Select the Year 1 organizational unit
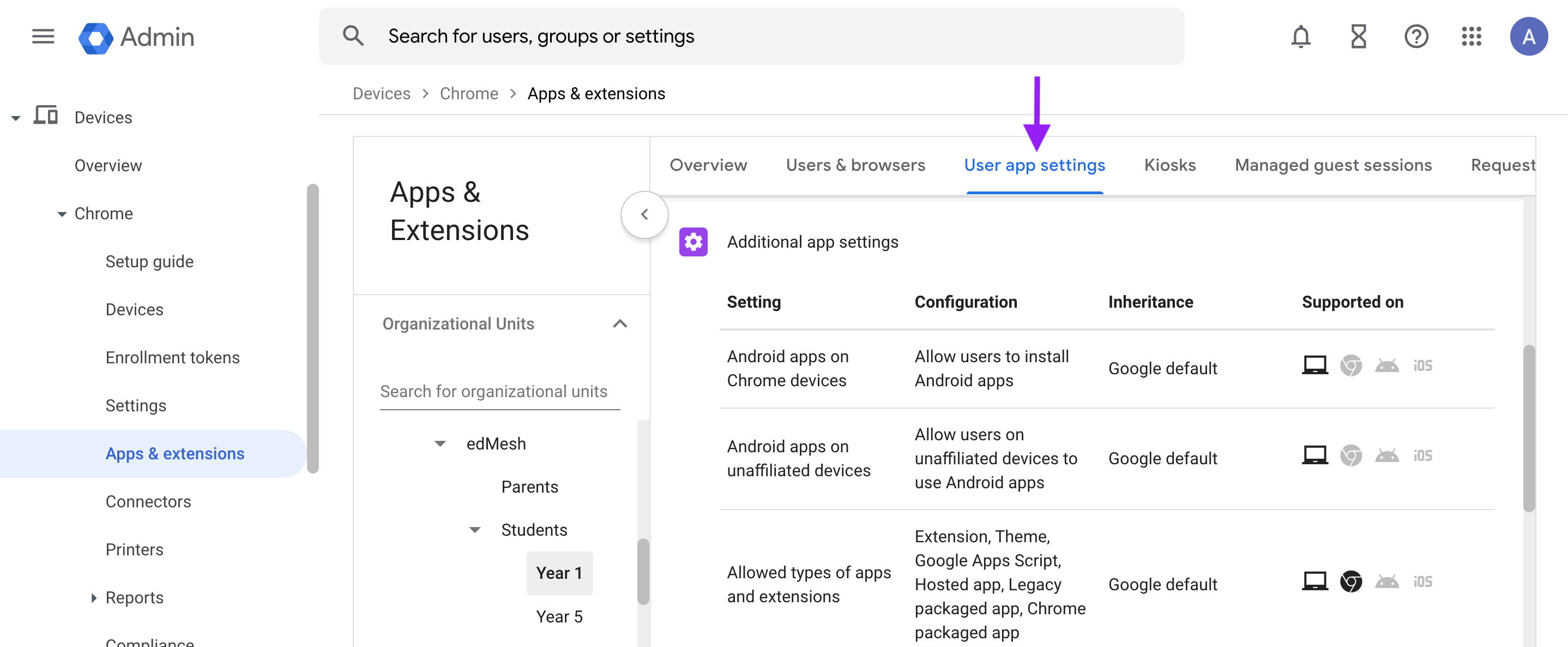 coord(559,573)
